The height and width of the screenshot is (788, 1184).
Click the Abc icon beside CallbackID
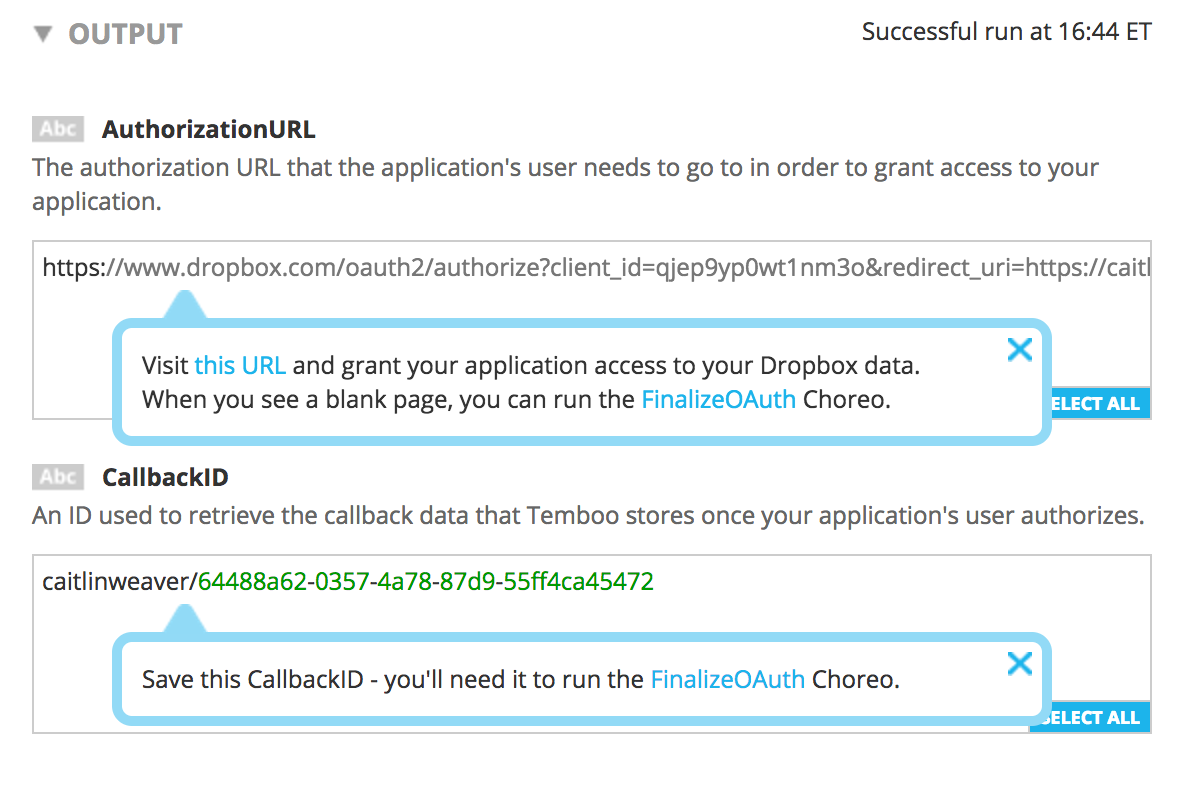point(57,477)
